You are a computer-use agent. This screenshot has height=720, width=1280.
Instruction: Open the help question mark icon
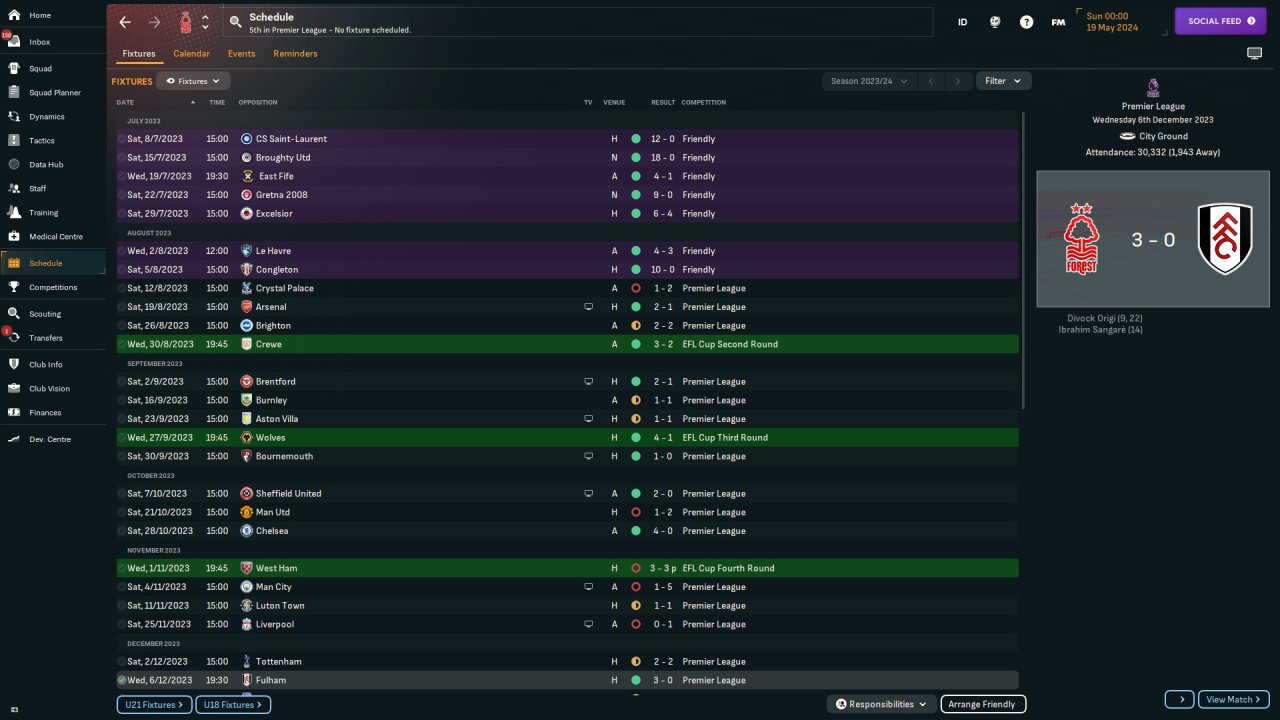(x=1026, y=21)
